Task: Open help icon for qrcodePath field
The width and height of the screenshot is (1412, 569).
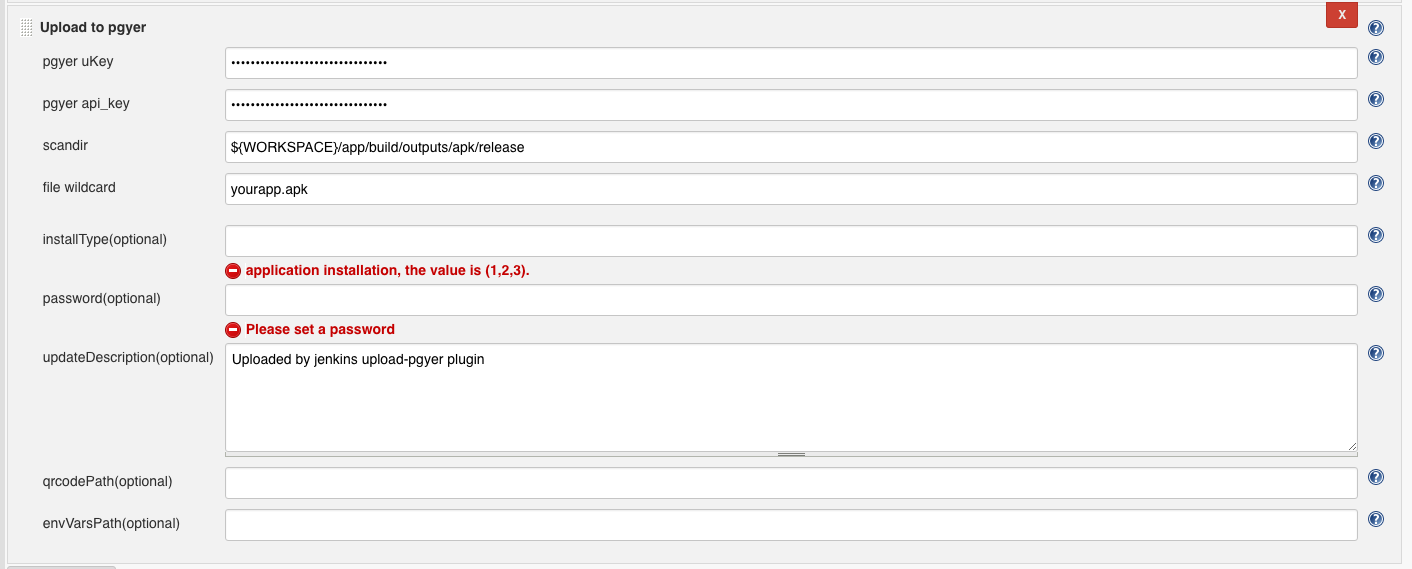Action: [1376, 477]
